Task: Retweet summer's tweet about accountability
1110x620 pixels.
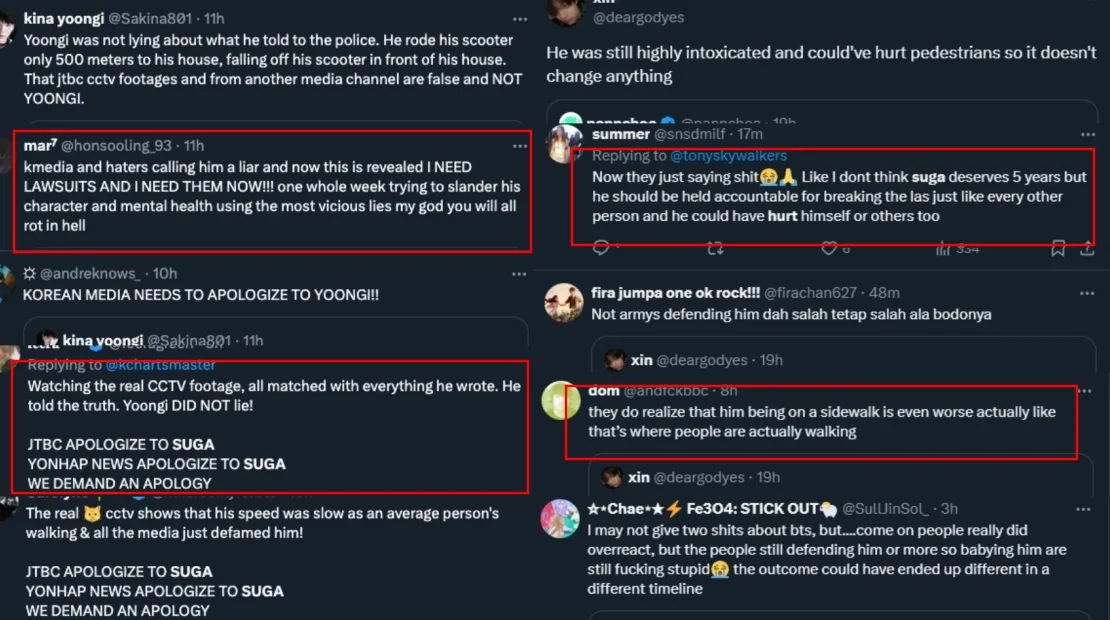Action: click(x=715, y=248)
